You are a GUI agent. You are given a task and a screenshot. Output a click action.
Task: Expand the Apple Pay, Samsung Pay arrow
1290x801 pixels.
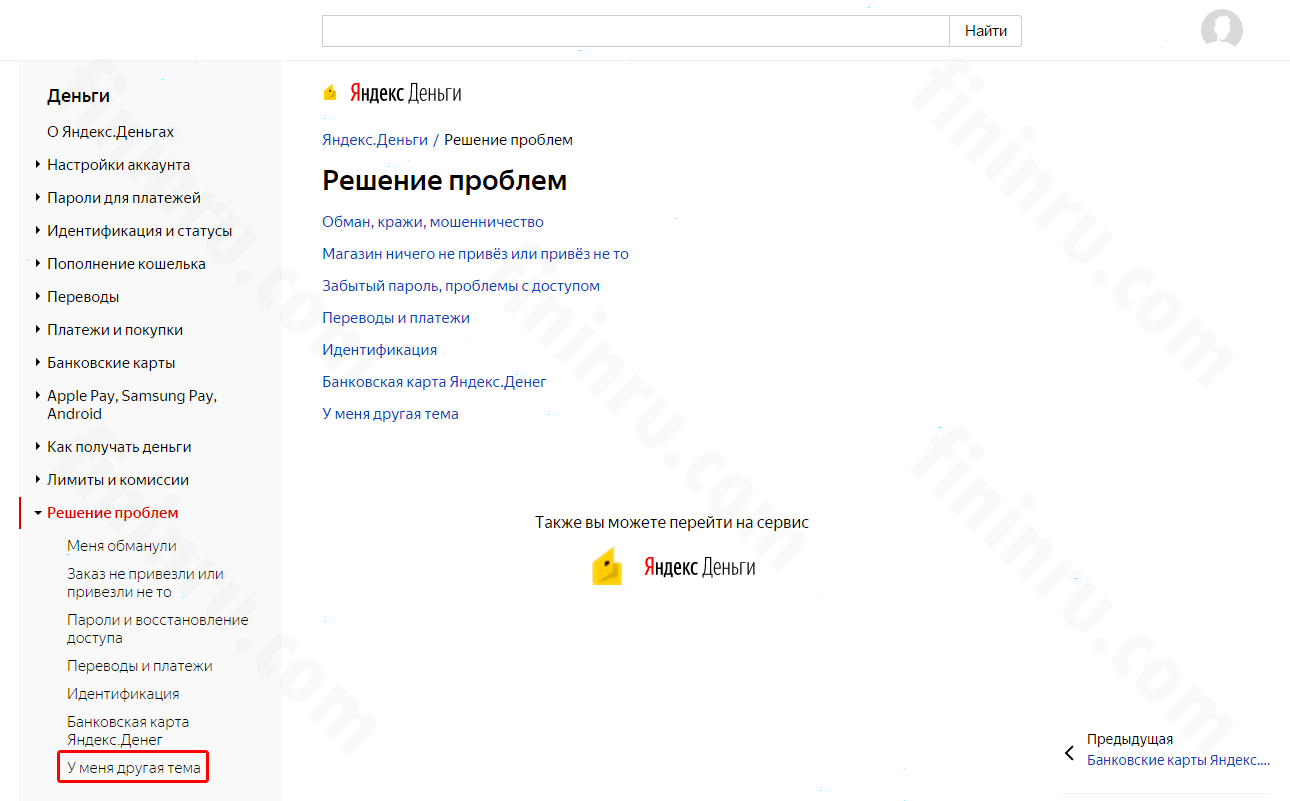pos(37,396)
